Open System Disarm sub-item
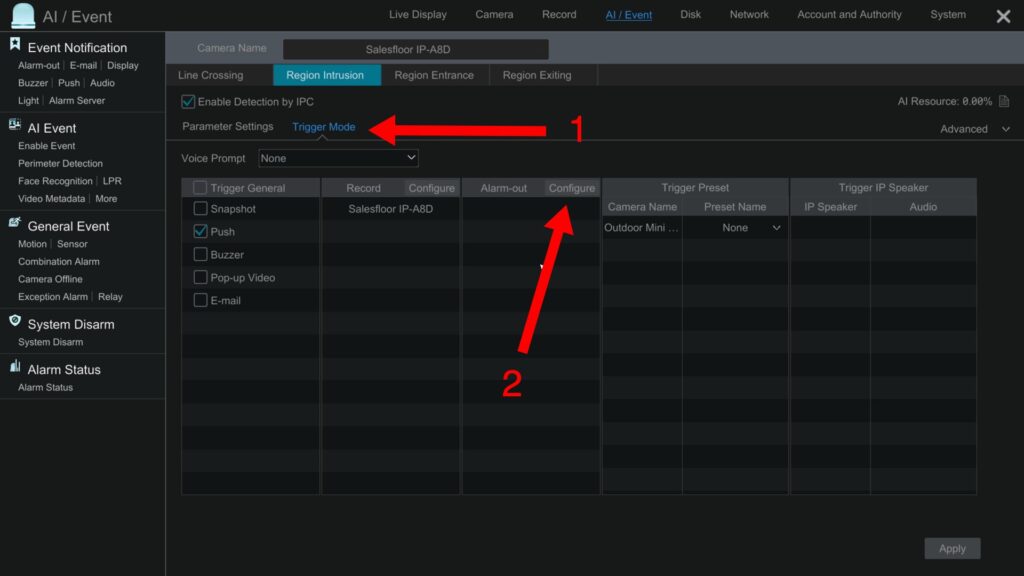 pyautogui.click(x=50, y=342)
